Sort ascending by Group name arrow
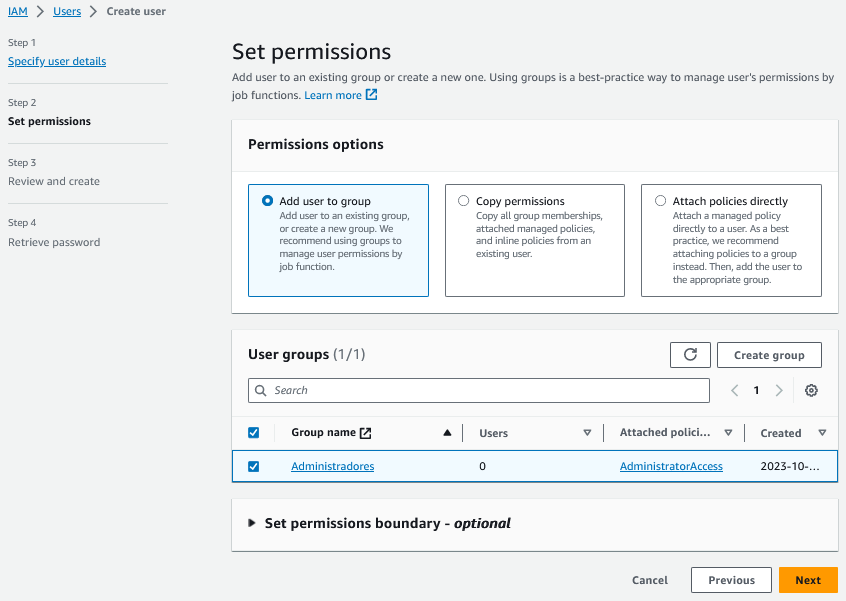 click(447, 433)
